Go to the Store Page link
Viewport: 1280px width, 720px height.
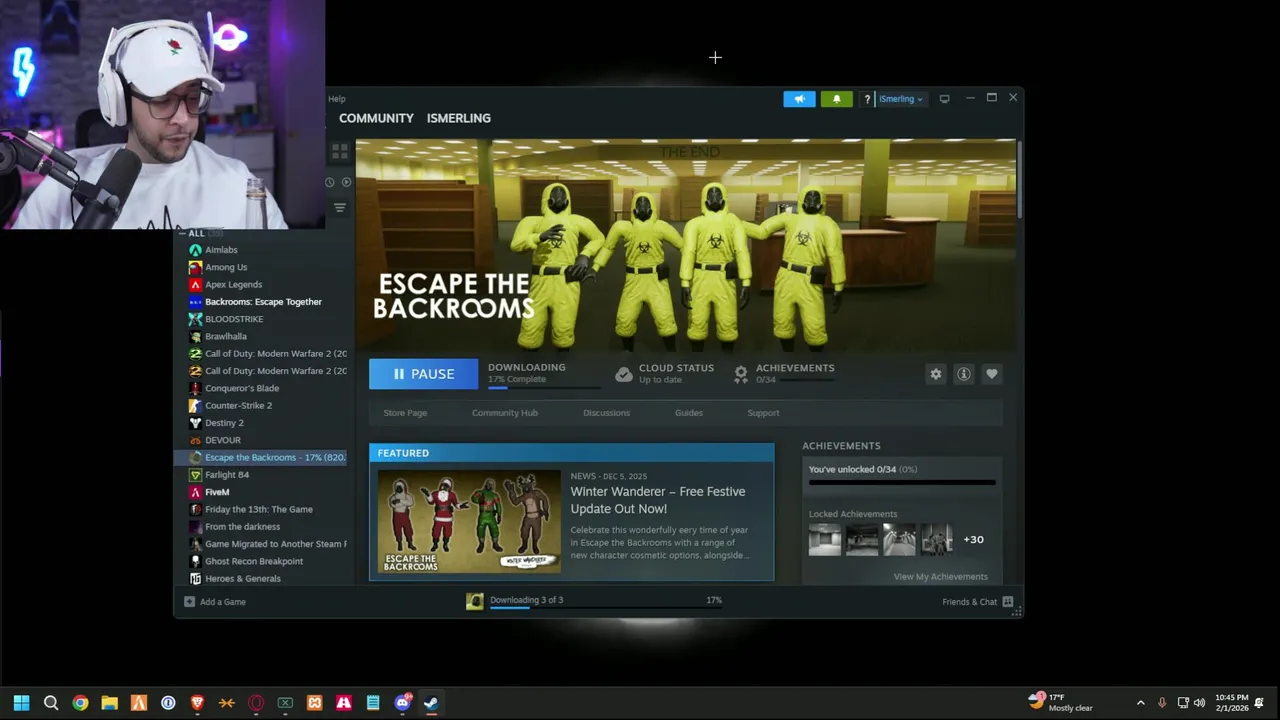405,413
